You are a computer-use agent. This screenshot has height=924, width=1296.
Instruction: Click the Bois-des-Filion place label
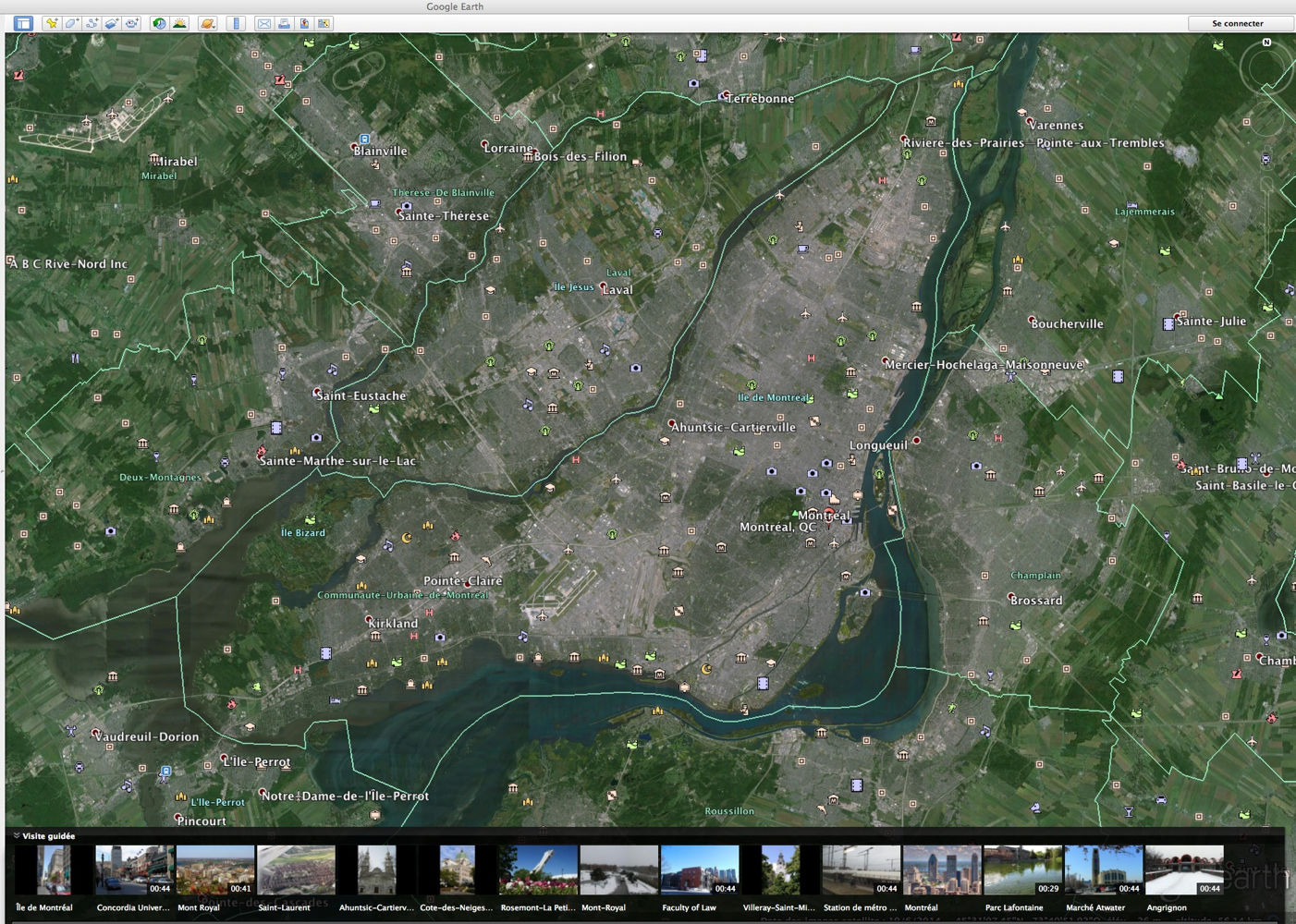point(581,156)
